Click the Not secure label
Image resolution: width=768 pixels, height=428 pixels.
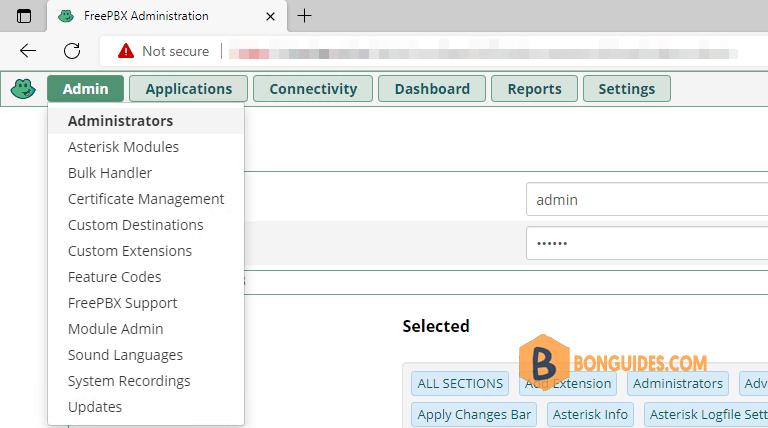(175, 51)
